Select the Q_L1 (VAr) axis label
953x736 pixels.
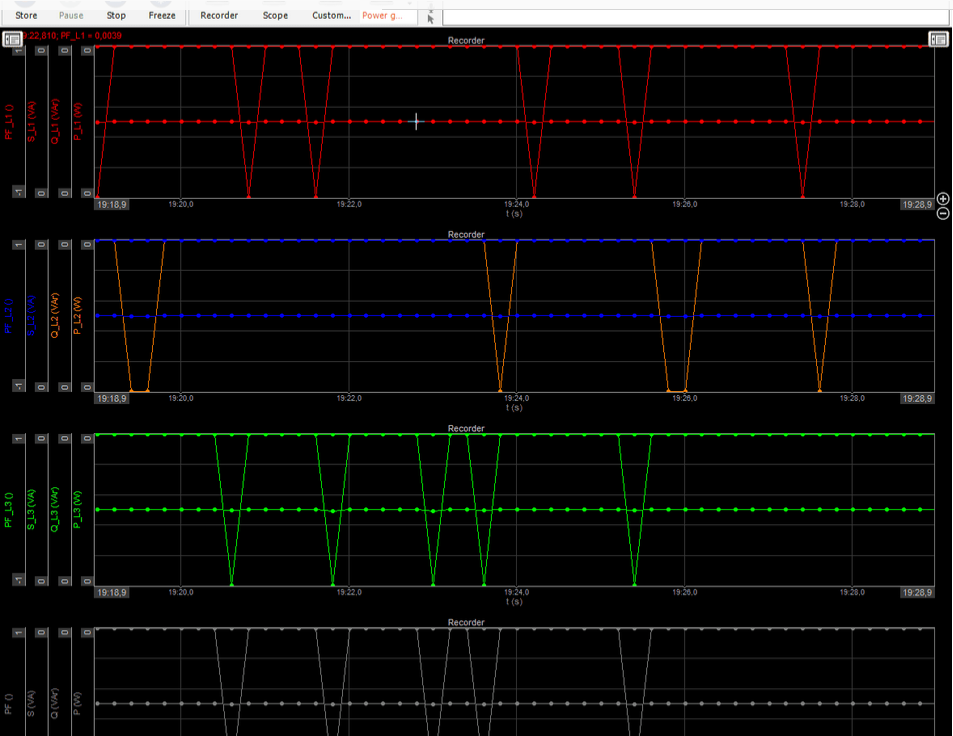(x=55, y=122)
